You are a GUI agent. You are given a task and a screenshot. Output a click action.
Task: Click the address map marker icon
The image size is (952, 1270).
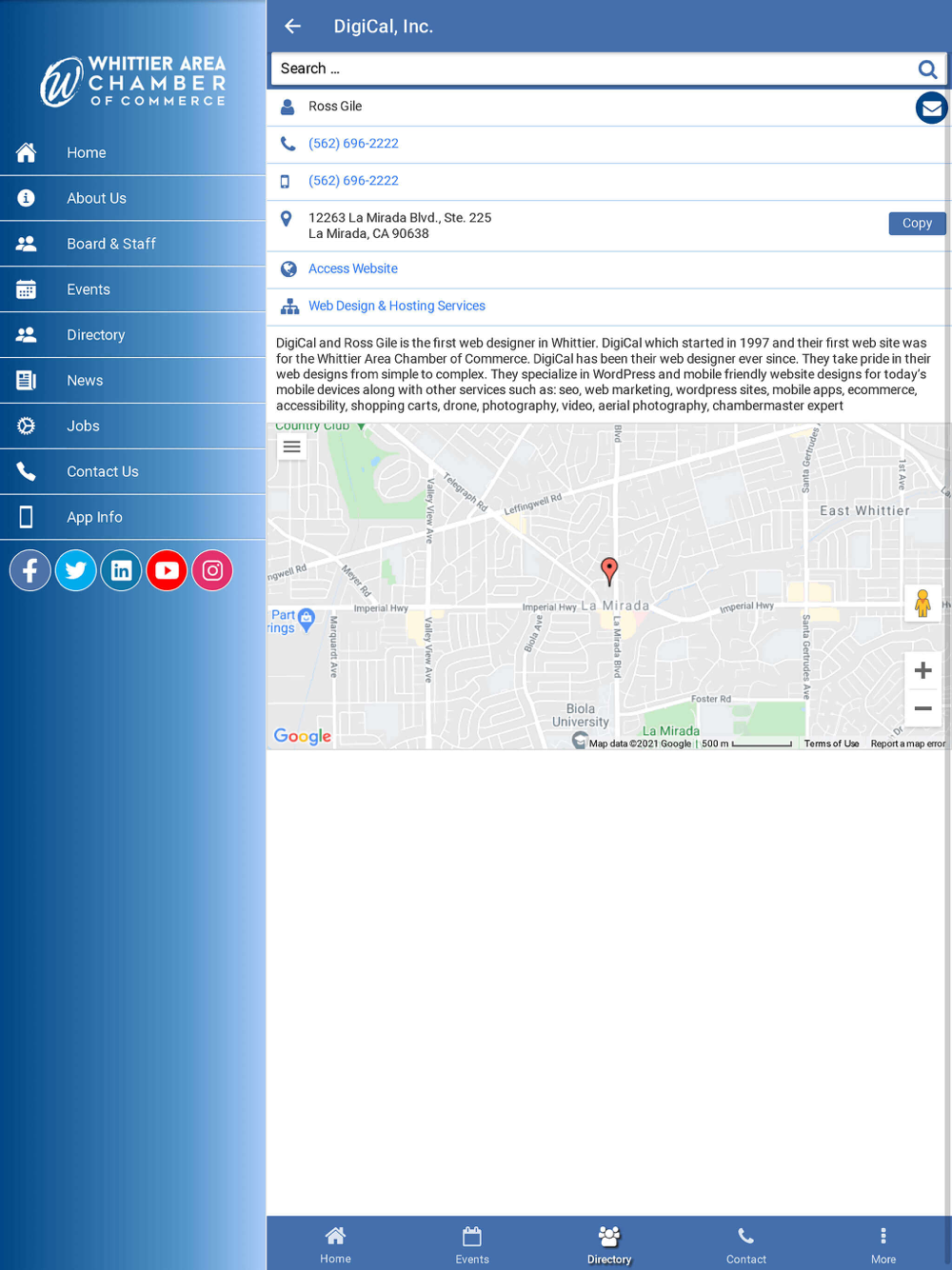point(287,219)
